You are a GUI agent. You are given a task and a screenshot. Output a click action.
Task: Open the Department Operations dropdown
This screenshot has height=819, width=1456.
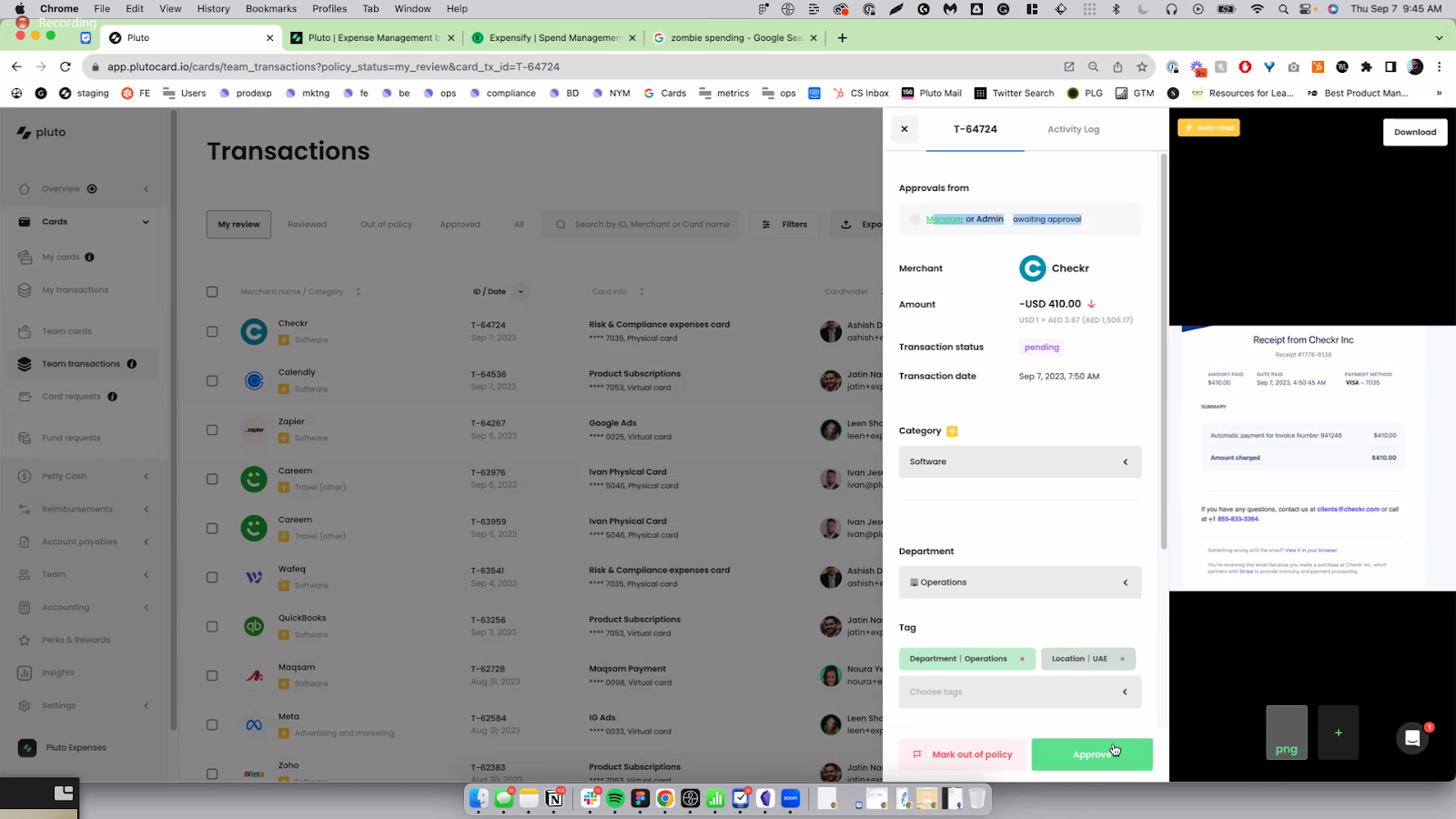pyautogui.click(x=1020, y=582)
